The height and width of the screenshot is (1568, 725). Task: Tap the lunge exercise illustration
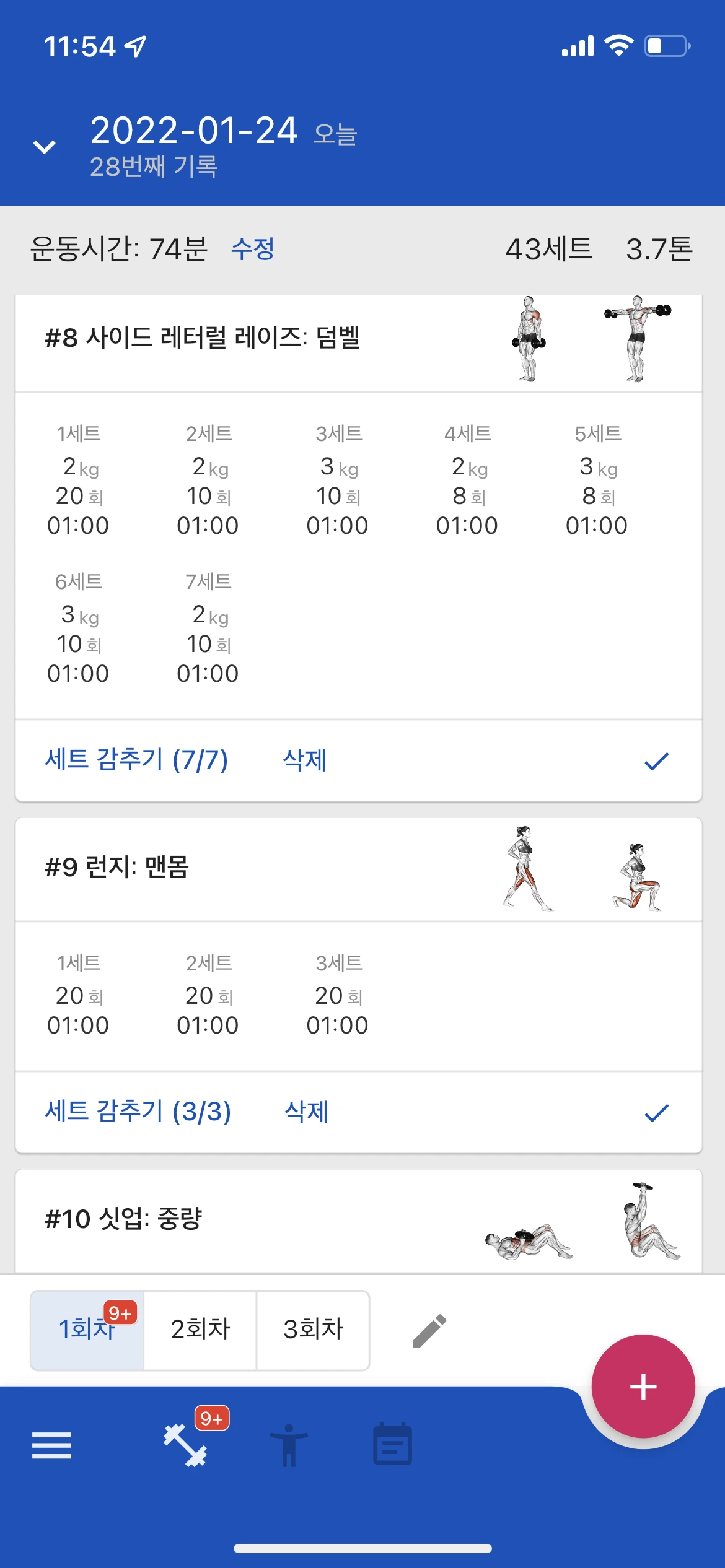(582, 868)
